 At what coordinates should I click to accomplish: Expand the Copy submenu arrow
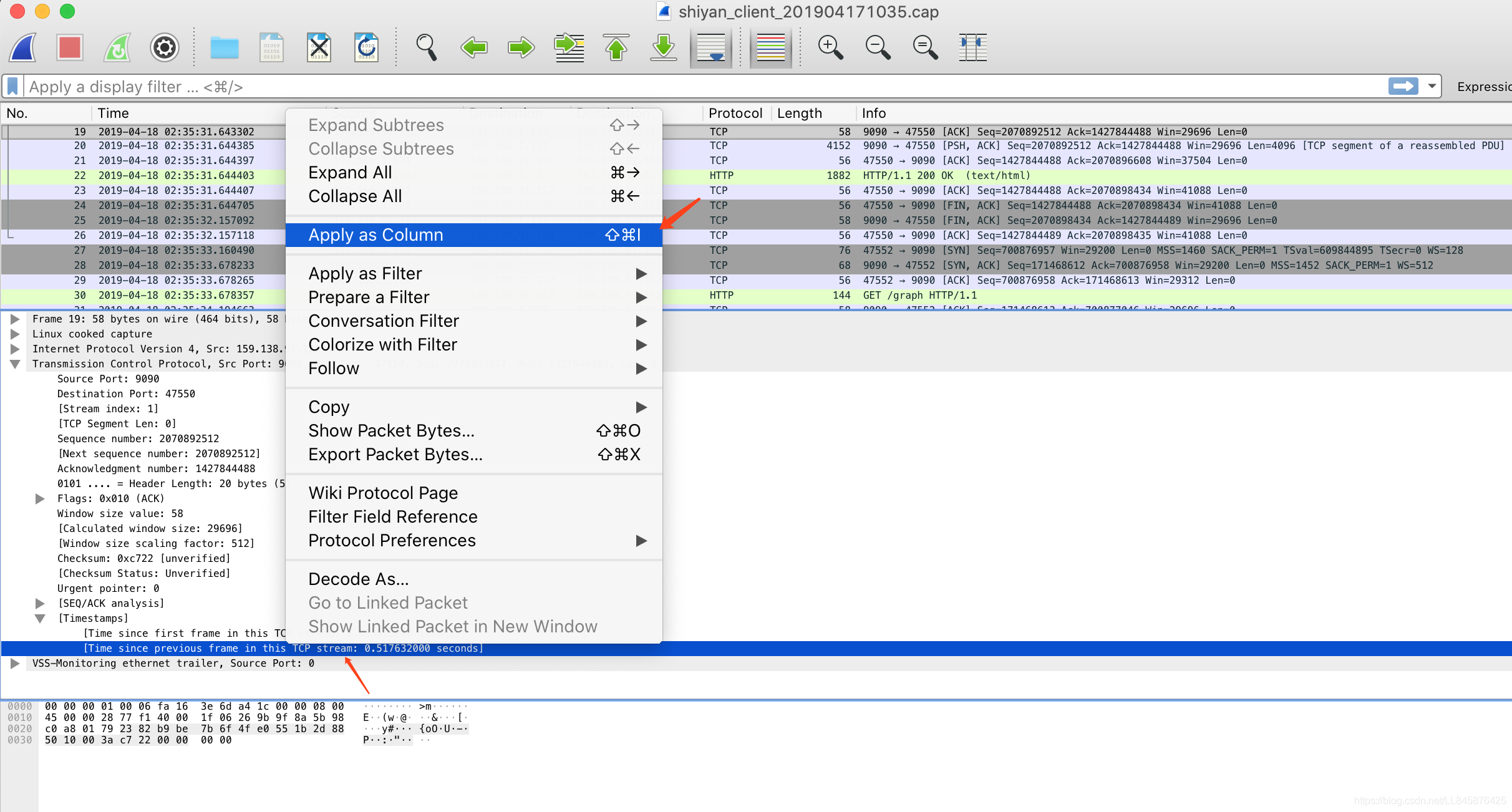tap(642, 407)
